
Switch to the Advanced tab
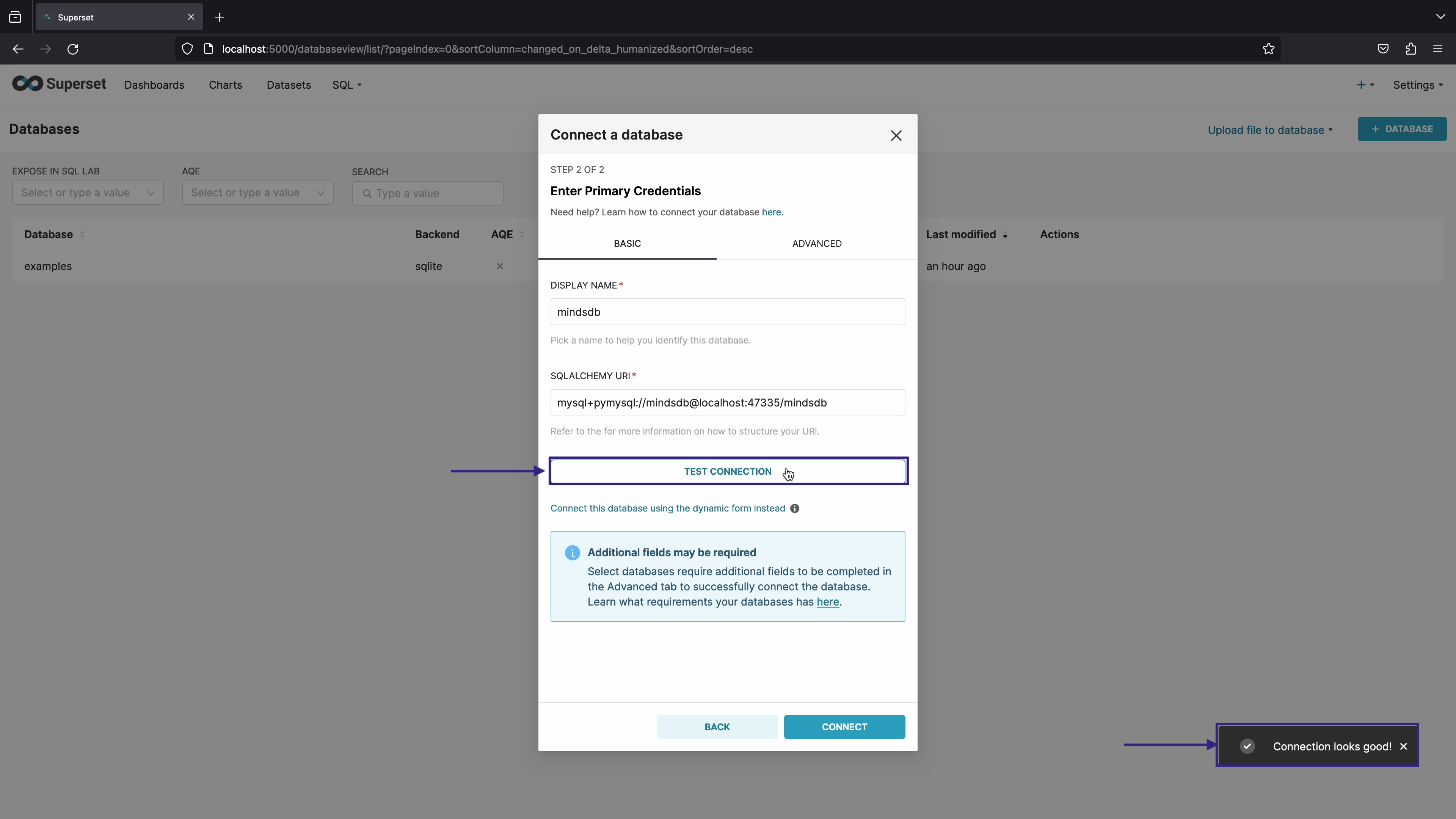pyautogui.click(x=816, y=243)
